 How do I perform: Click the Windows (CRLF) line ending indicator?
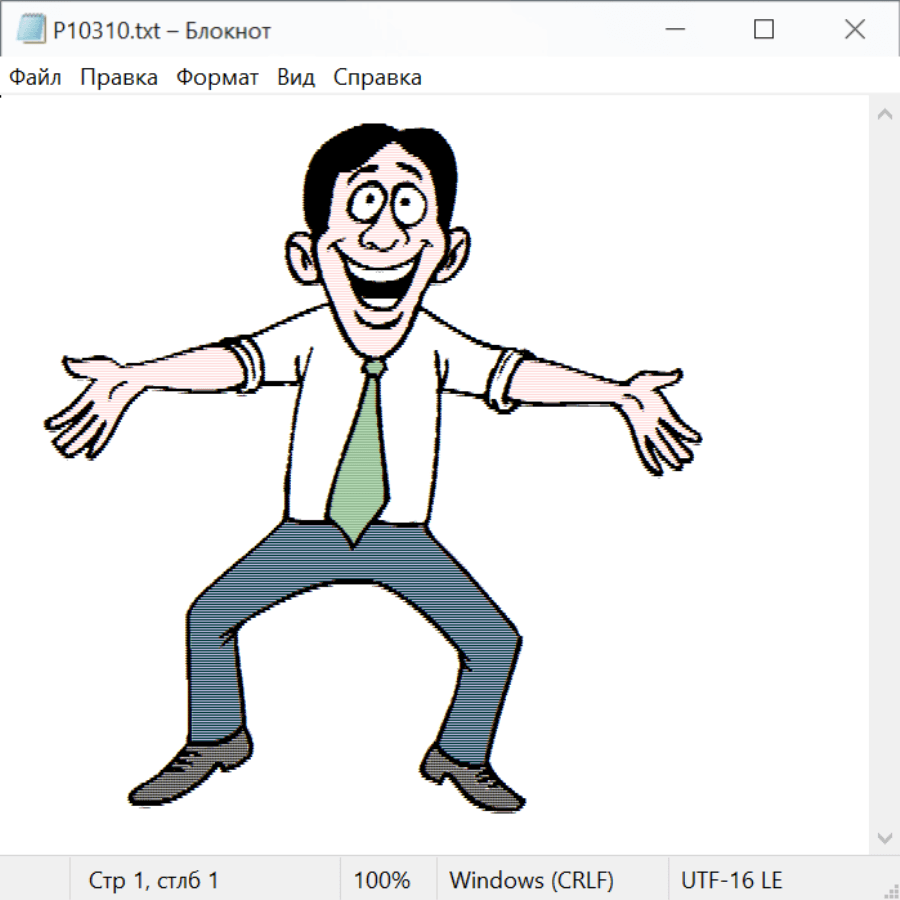531,881
